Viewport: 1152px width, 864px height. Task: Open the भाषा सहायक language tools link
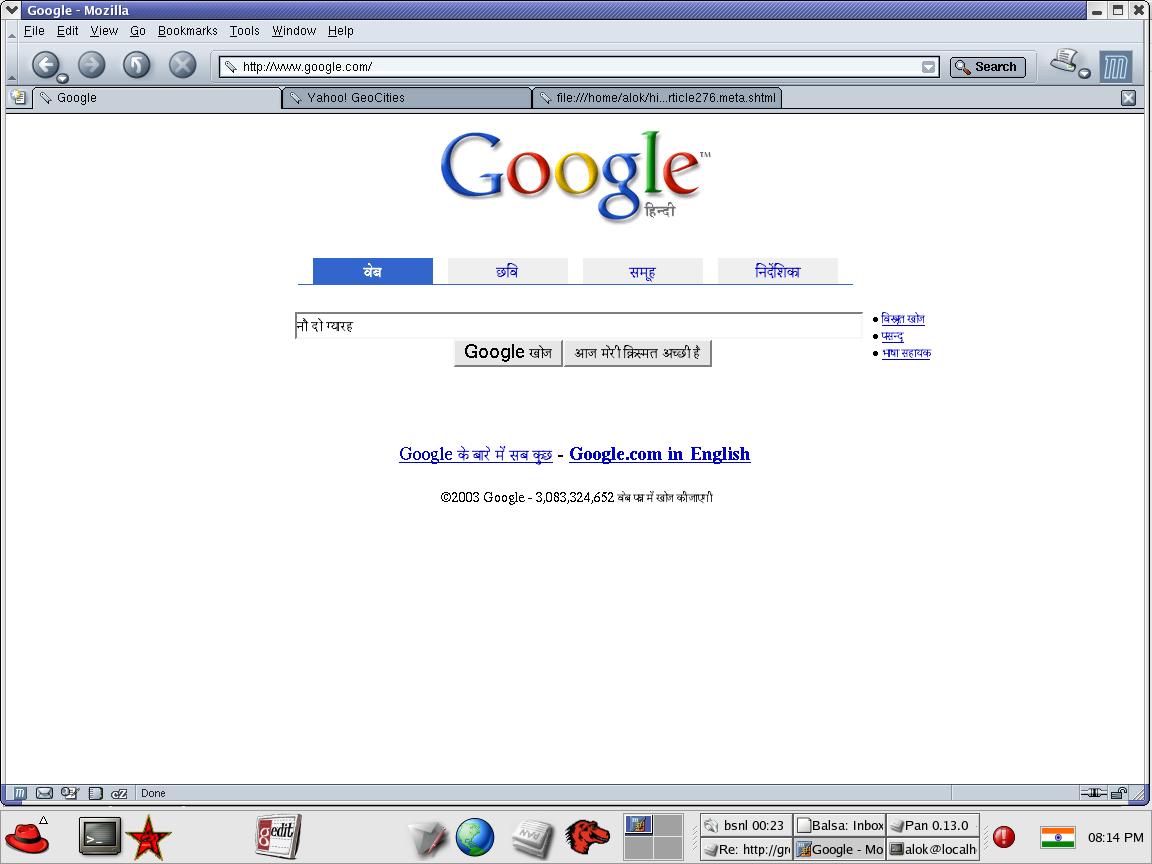coord(906,353)
